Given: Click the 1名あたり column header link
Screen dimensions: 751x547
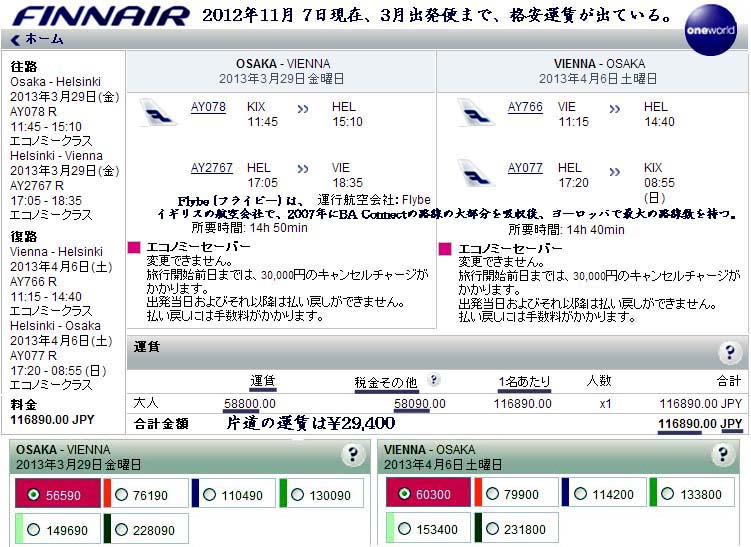Looking at the screenshot, I should coord(524,382).
